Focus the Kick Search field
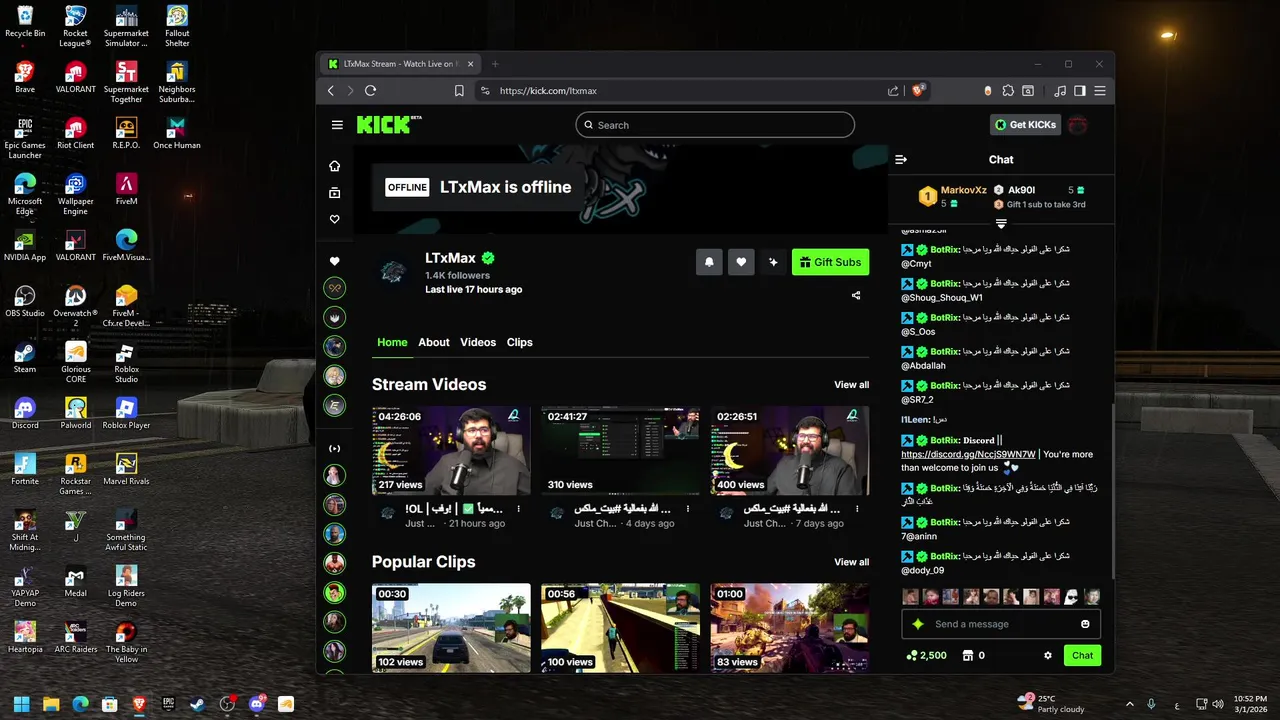Viewport: 1280px width, 720px height. 715,125
